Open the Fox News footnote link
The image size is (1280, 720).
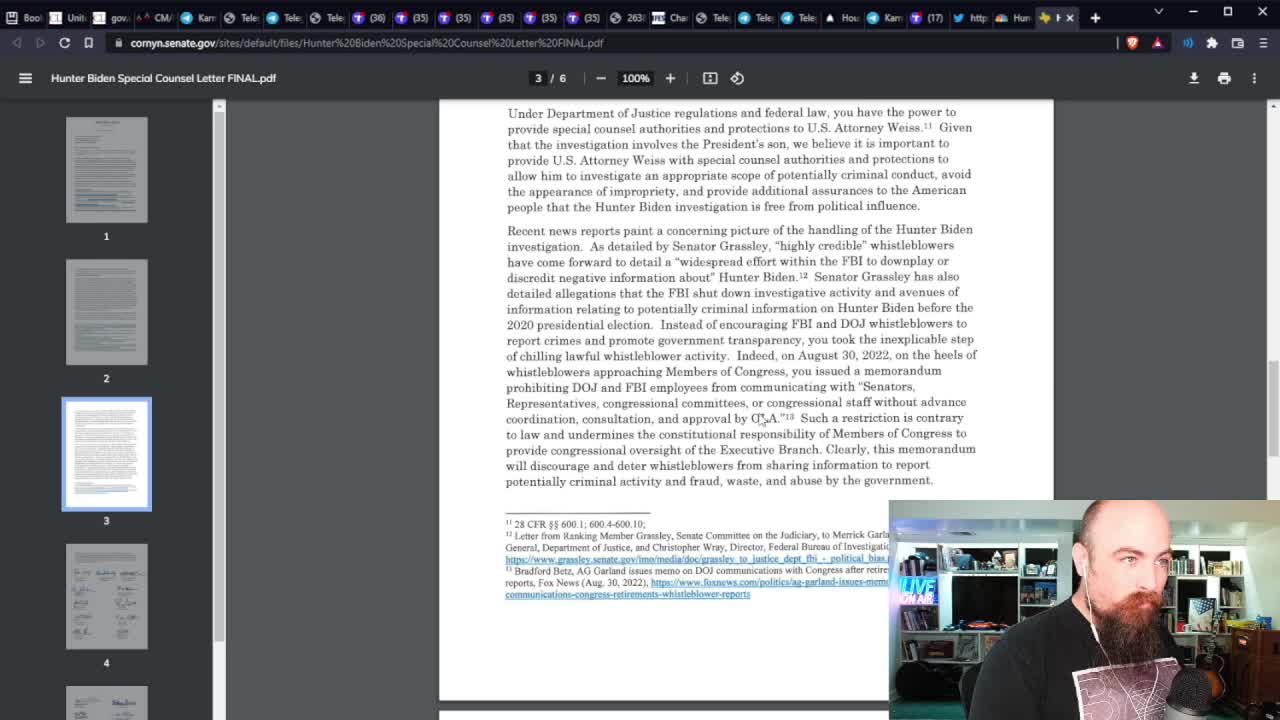click(x=768, y=582)
